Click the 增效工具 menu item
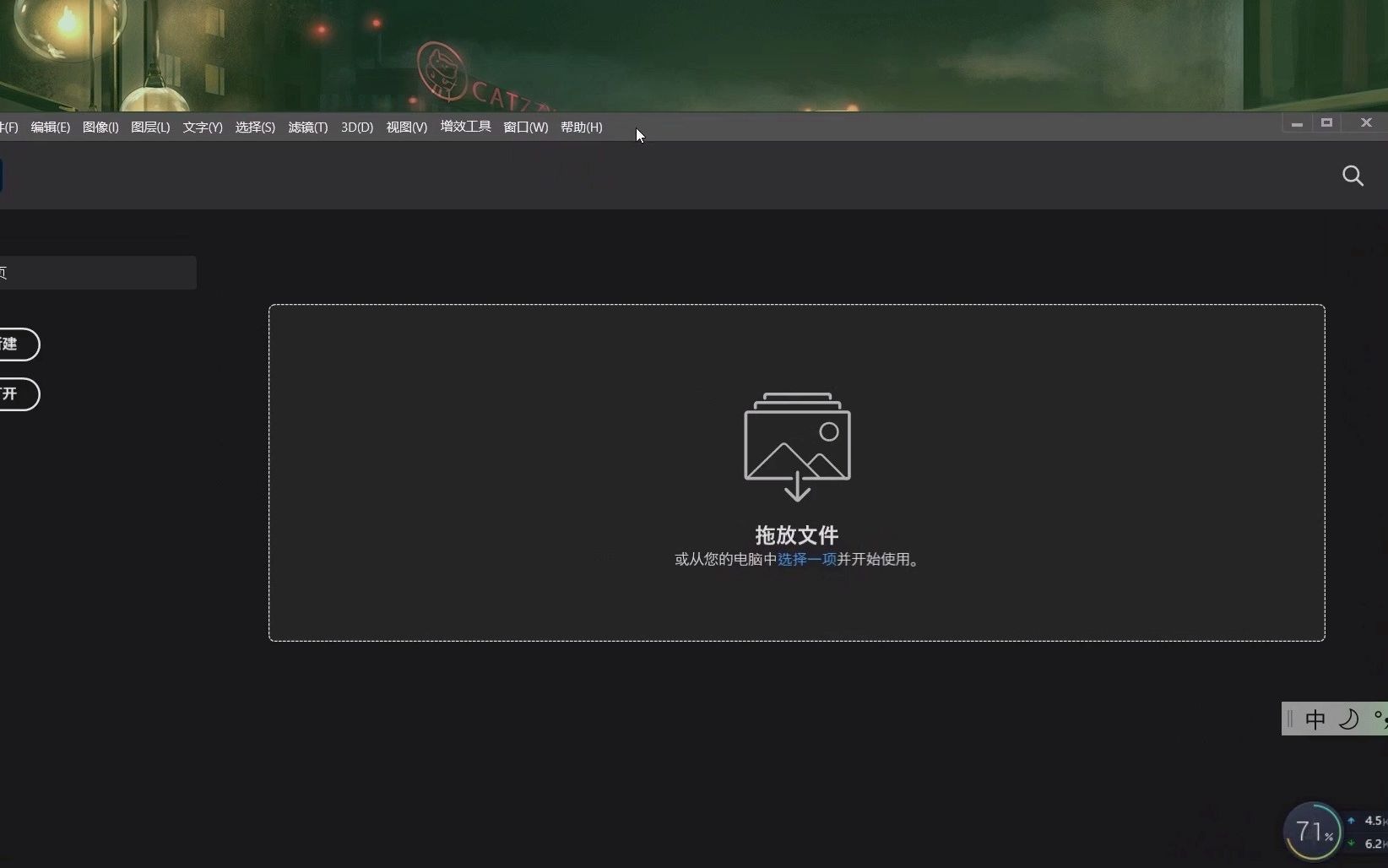 (x=464, y=127)
